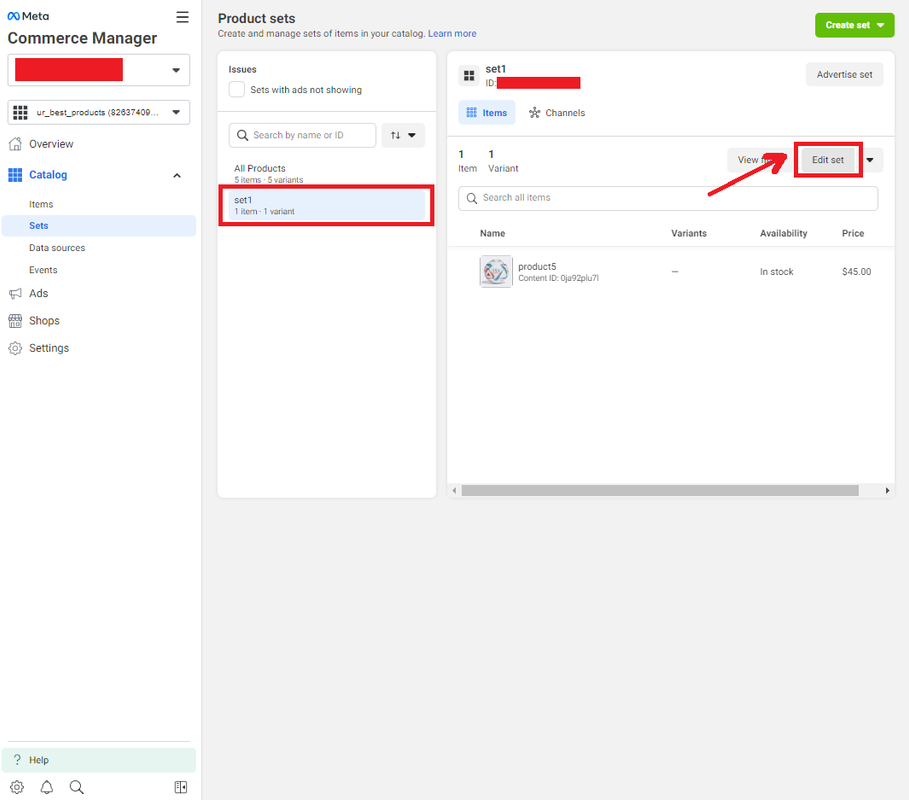Open Events page
The width and height of the screenshot is (909, 800).
(43, 270)
